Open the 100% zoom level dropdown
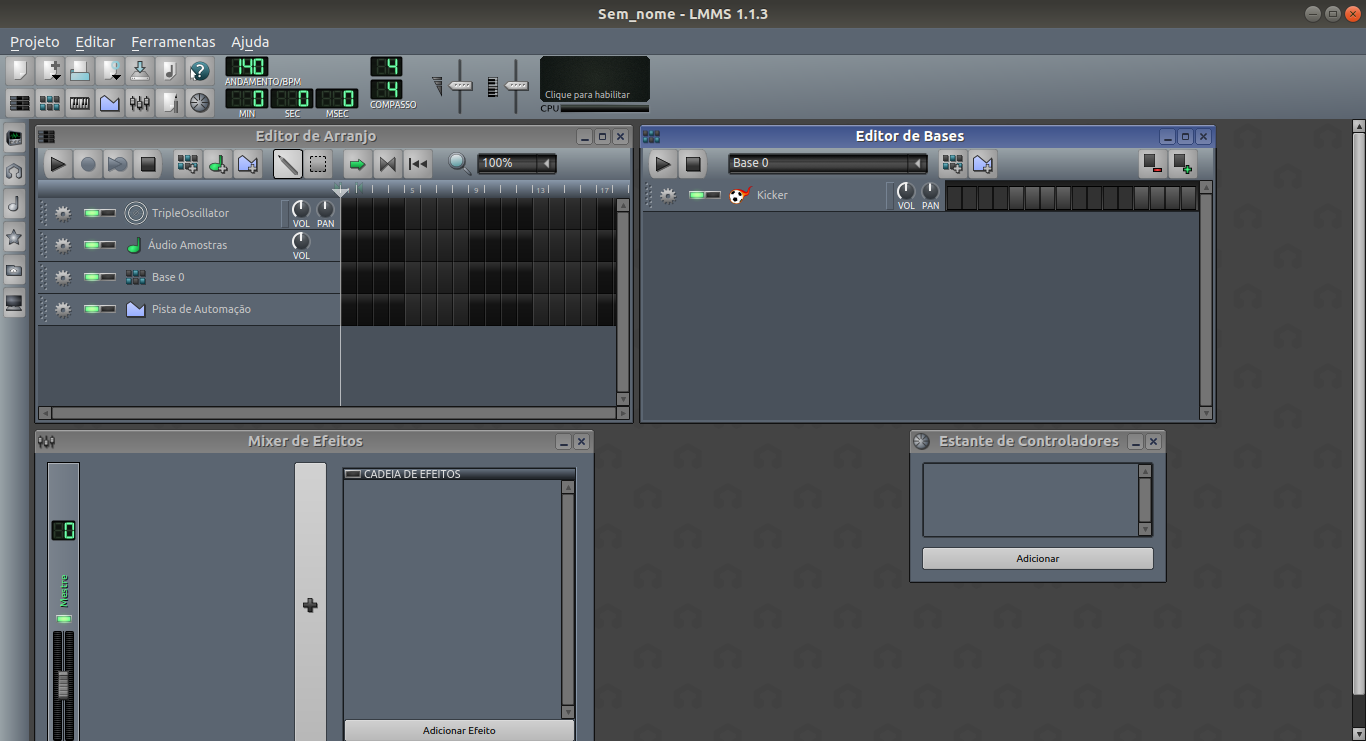Image resolution: width=1366 pixels, height=741 pixels. tap(516, 163)
